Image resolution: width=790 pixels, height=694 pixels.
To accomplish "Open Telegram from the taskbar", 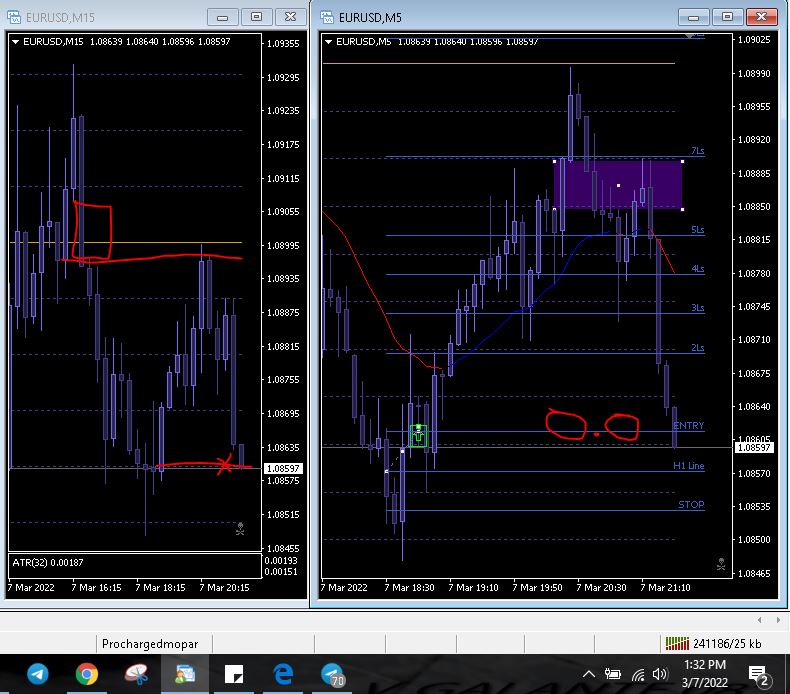I will coord(38,674).
